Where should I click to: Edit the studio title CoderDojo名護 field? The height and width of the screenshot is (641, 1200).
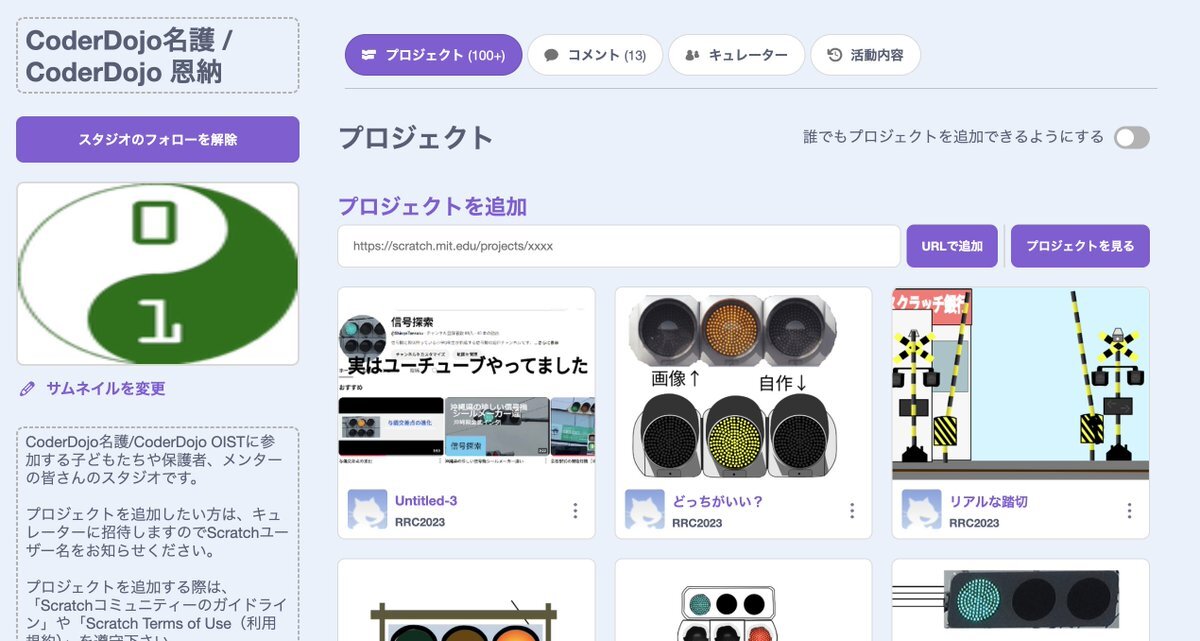coord(158,56)
